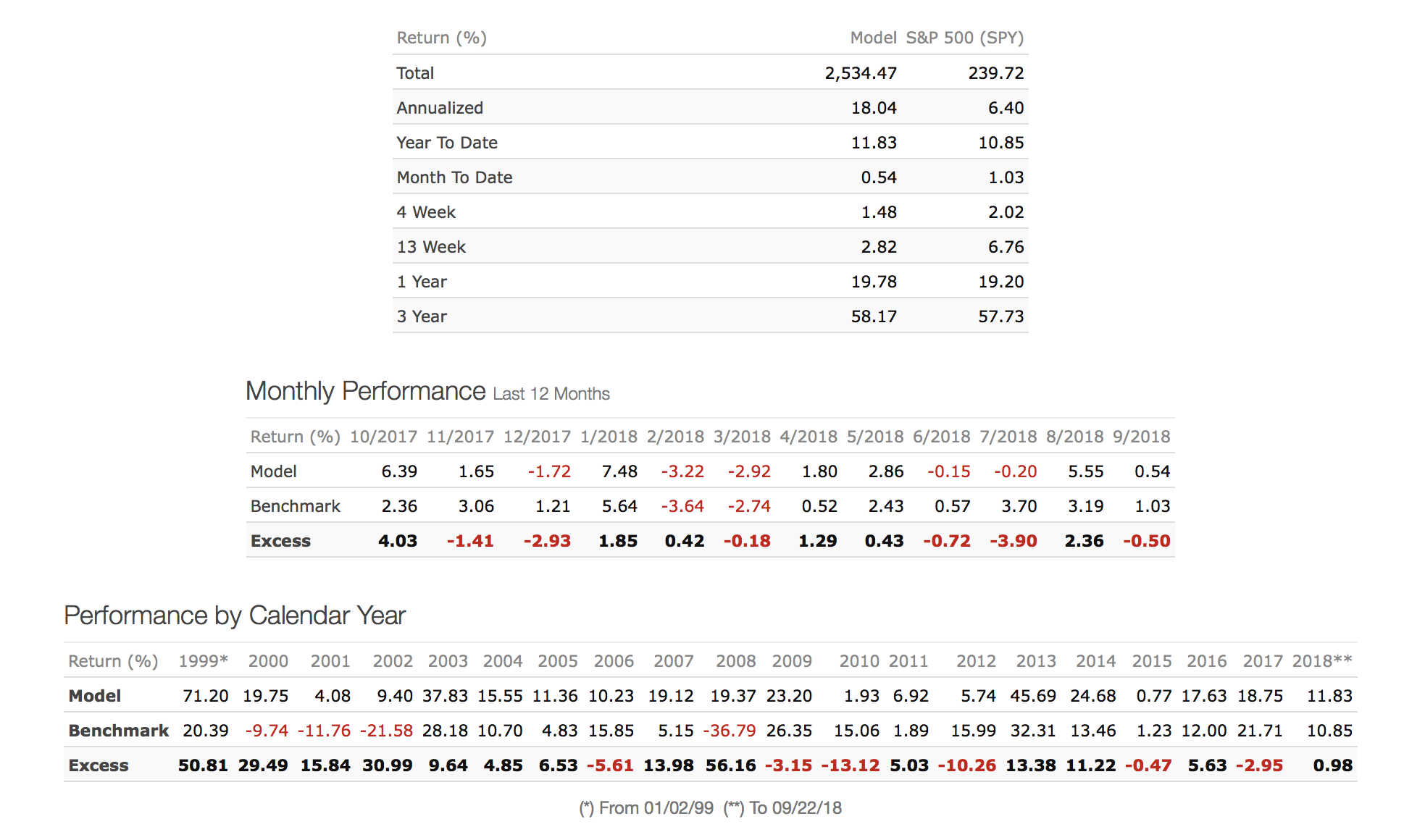Click the 13 Week benchmark value 6.76
This screenshot has height=840, width=1404.
click(1006, 247)
